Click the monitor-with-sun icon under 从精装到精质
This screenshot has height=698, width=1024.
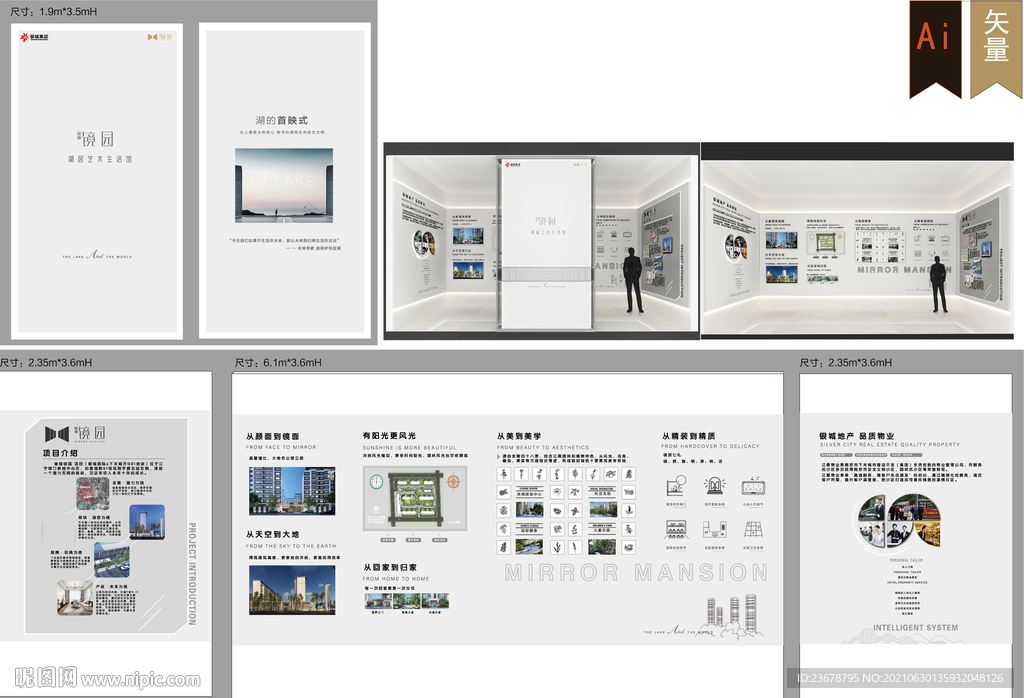[x=676, y=486]
